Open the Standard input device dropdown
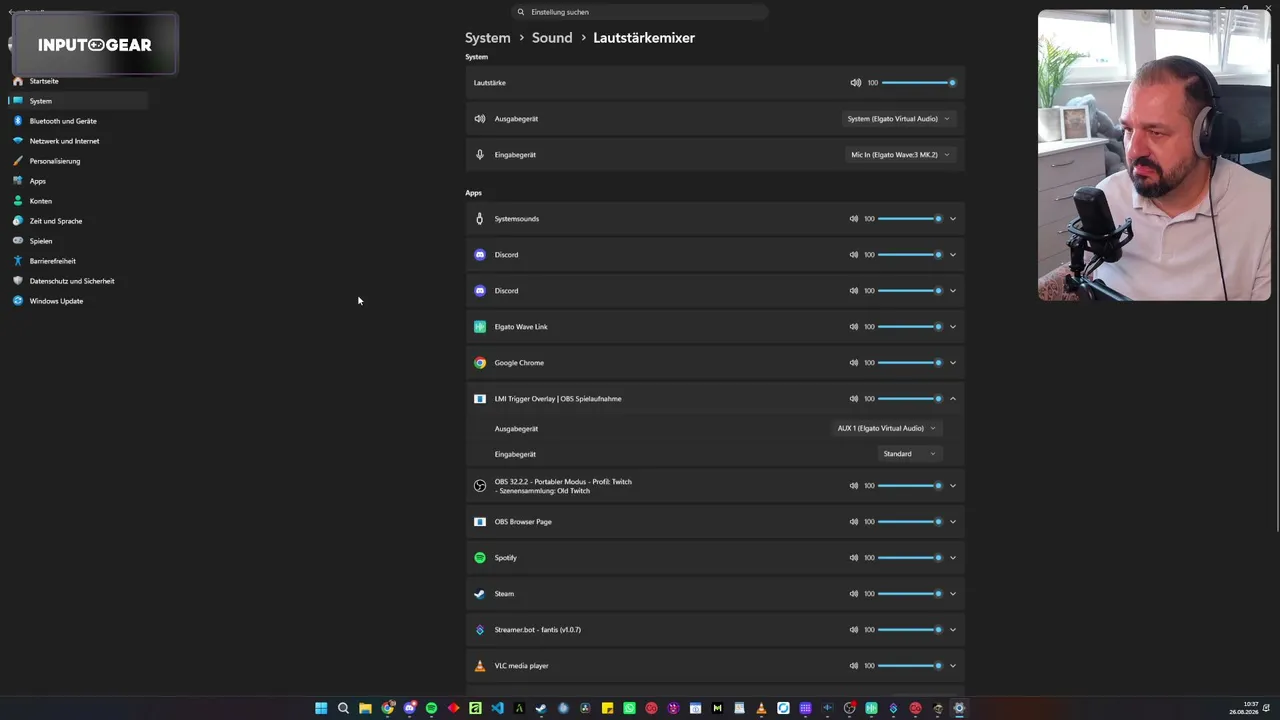1280x720 pixels. [x=910, y=454]
